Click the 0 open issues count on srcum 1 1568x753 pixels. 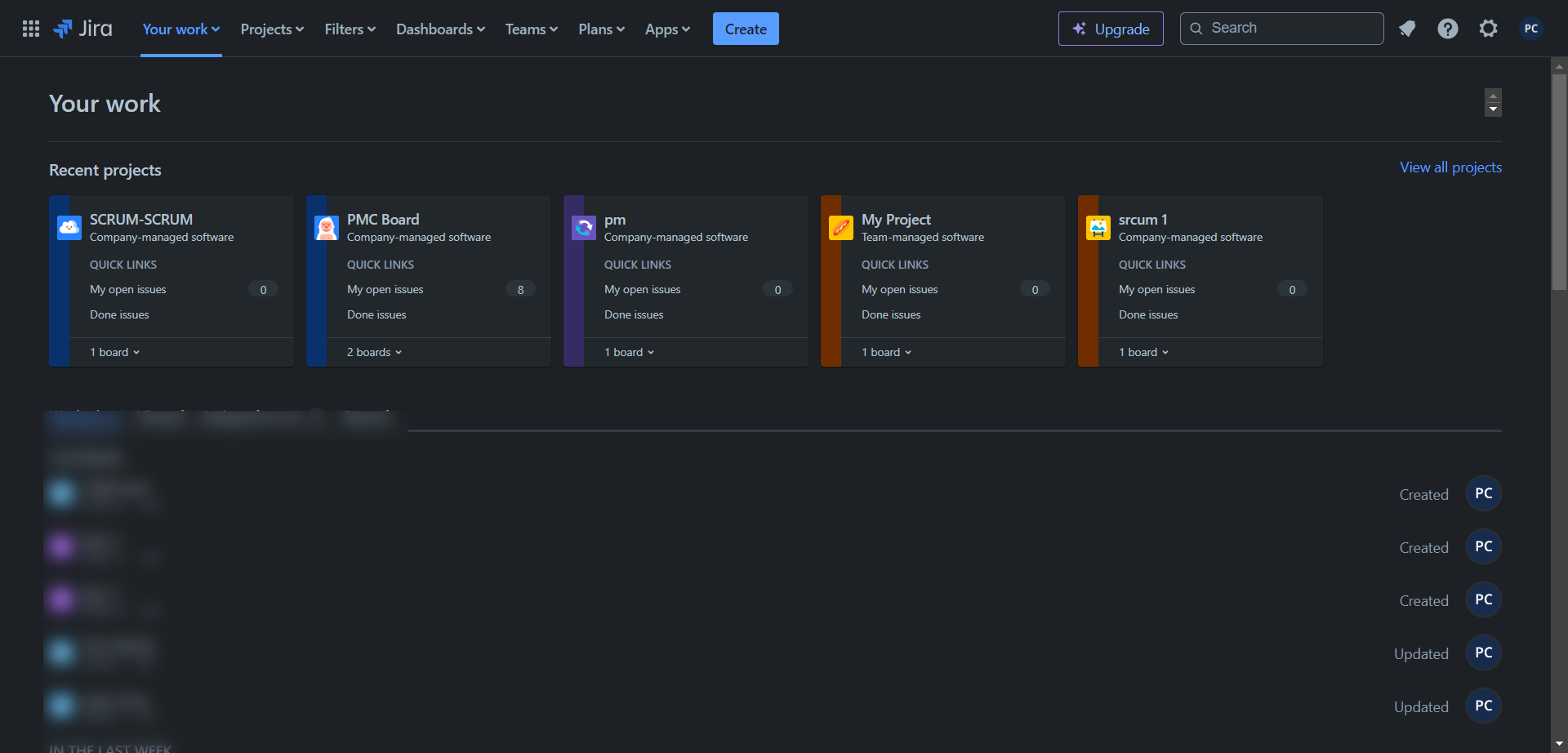(1292, 289)
